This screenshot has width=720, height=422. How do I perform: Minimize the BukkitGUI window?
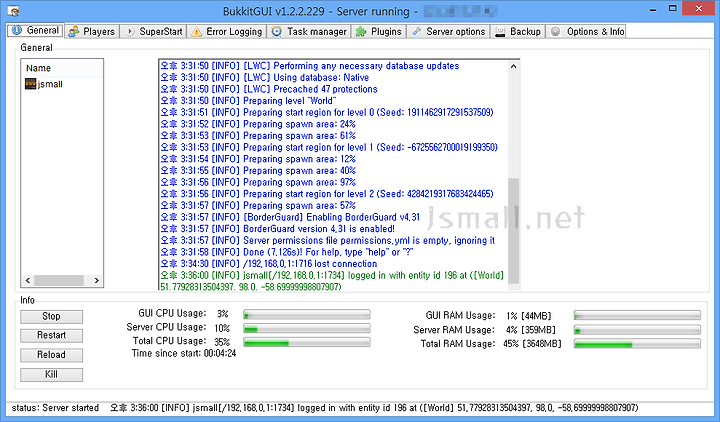(x=653, y=9)
